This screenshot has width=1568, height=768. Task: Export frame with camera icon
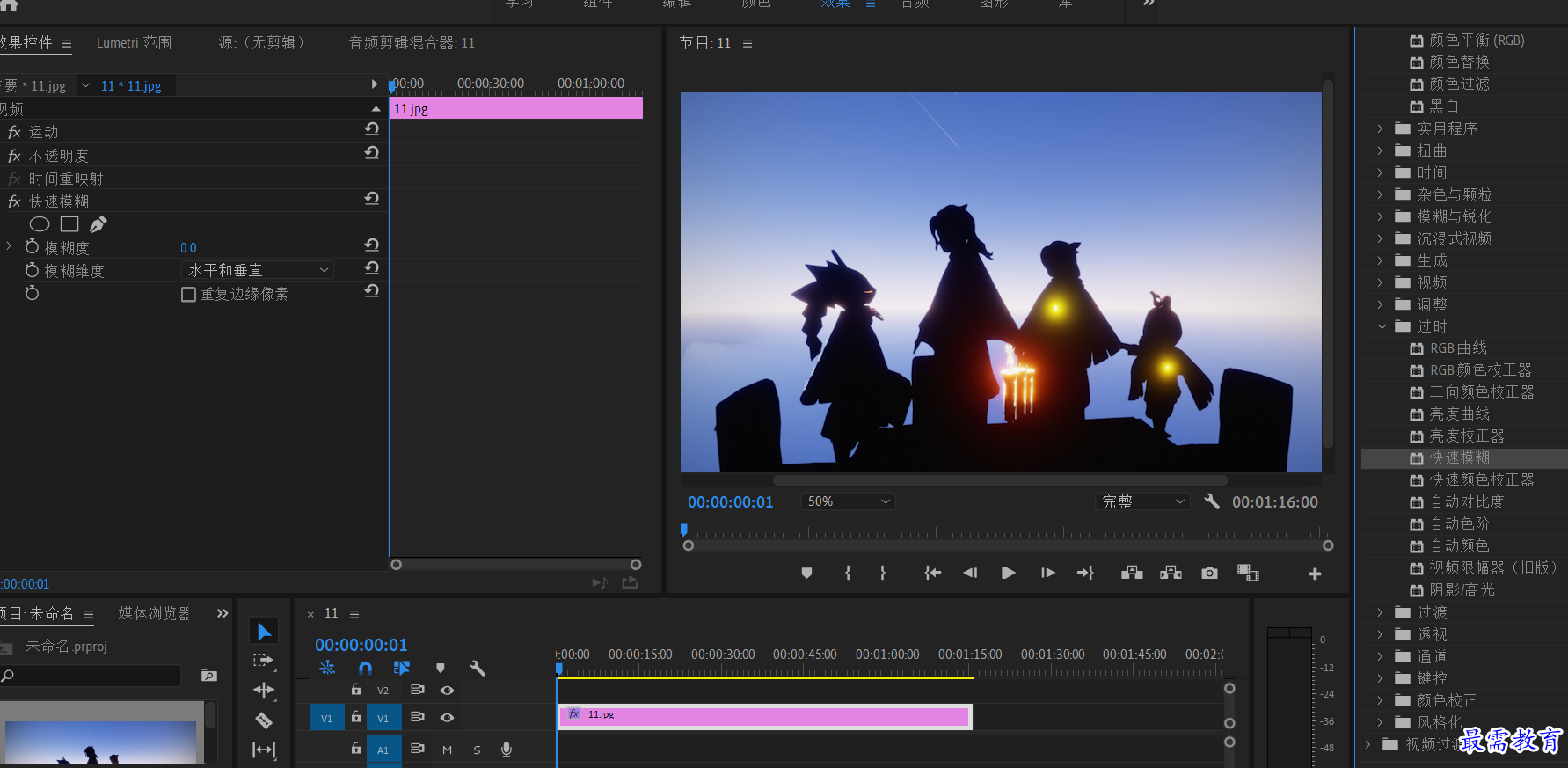click(x=1210, y=573)
